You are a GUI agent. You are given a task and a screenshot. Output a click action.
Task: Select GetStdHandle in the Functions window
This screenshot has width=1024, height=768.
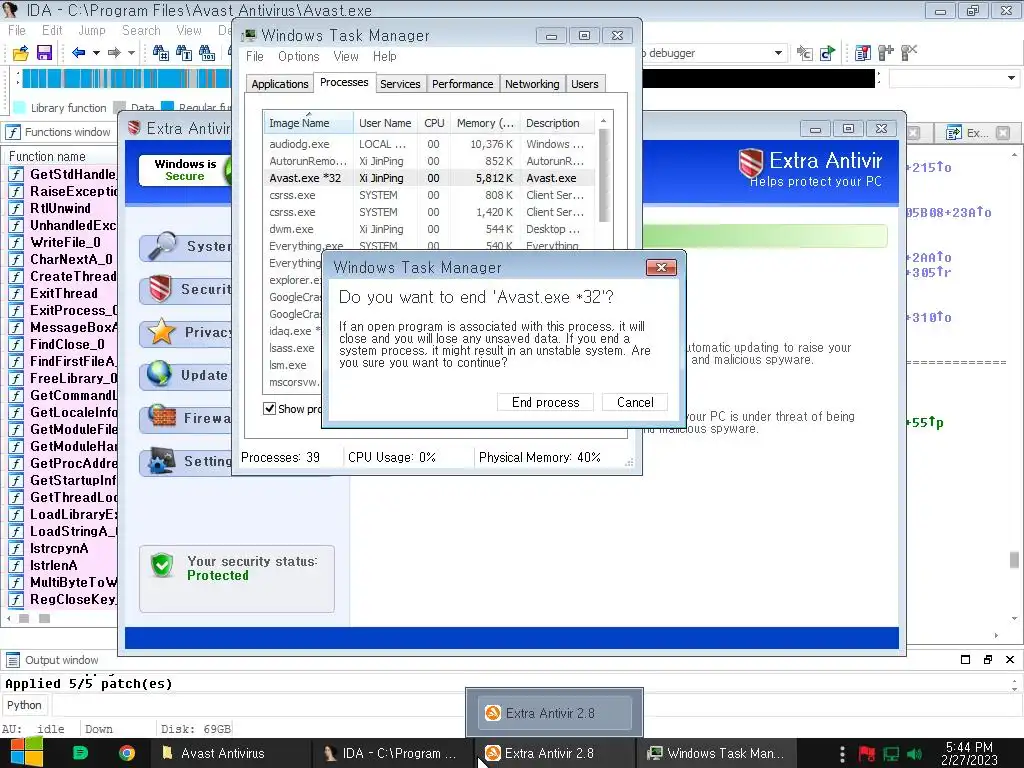[x=63, y=174]
